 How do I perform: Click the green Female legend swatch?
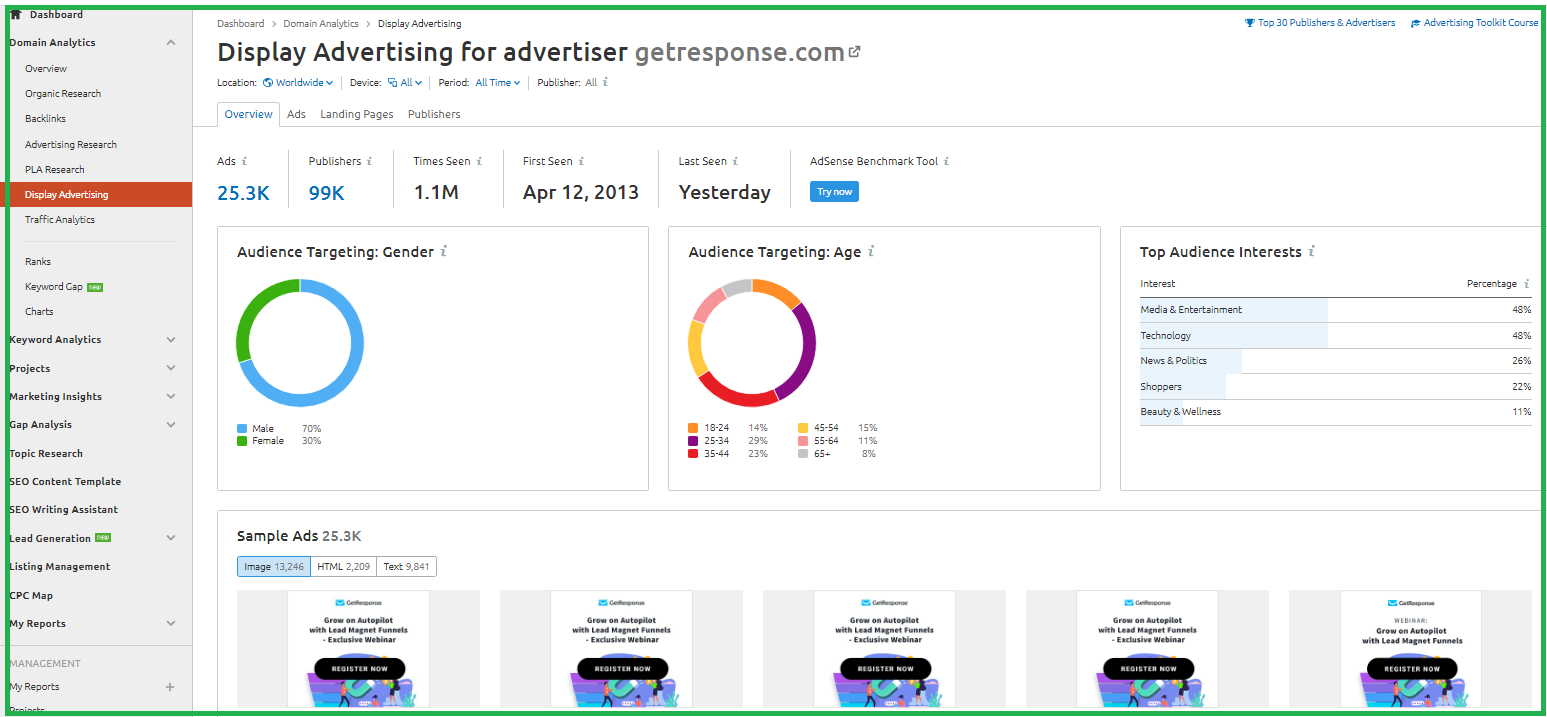242,441
